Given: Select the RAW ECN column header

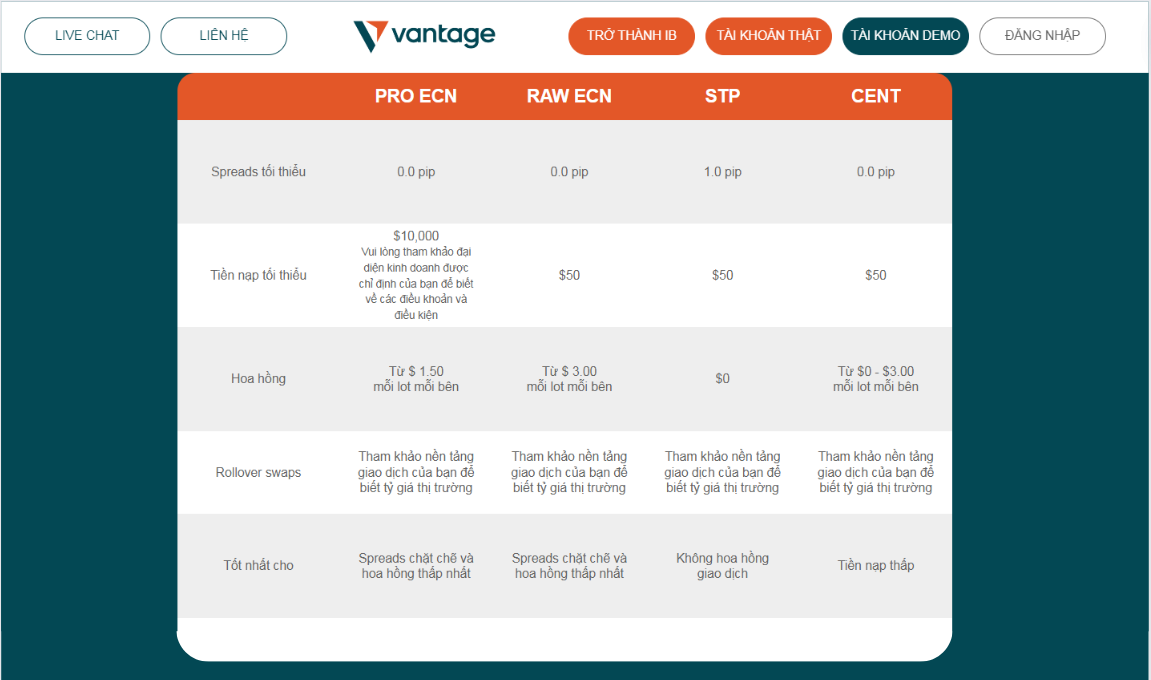Looking at the screenshot, I should pyautogui.click(x=569, y=96).
